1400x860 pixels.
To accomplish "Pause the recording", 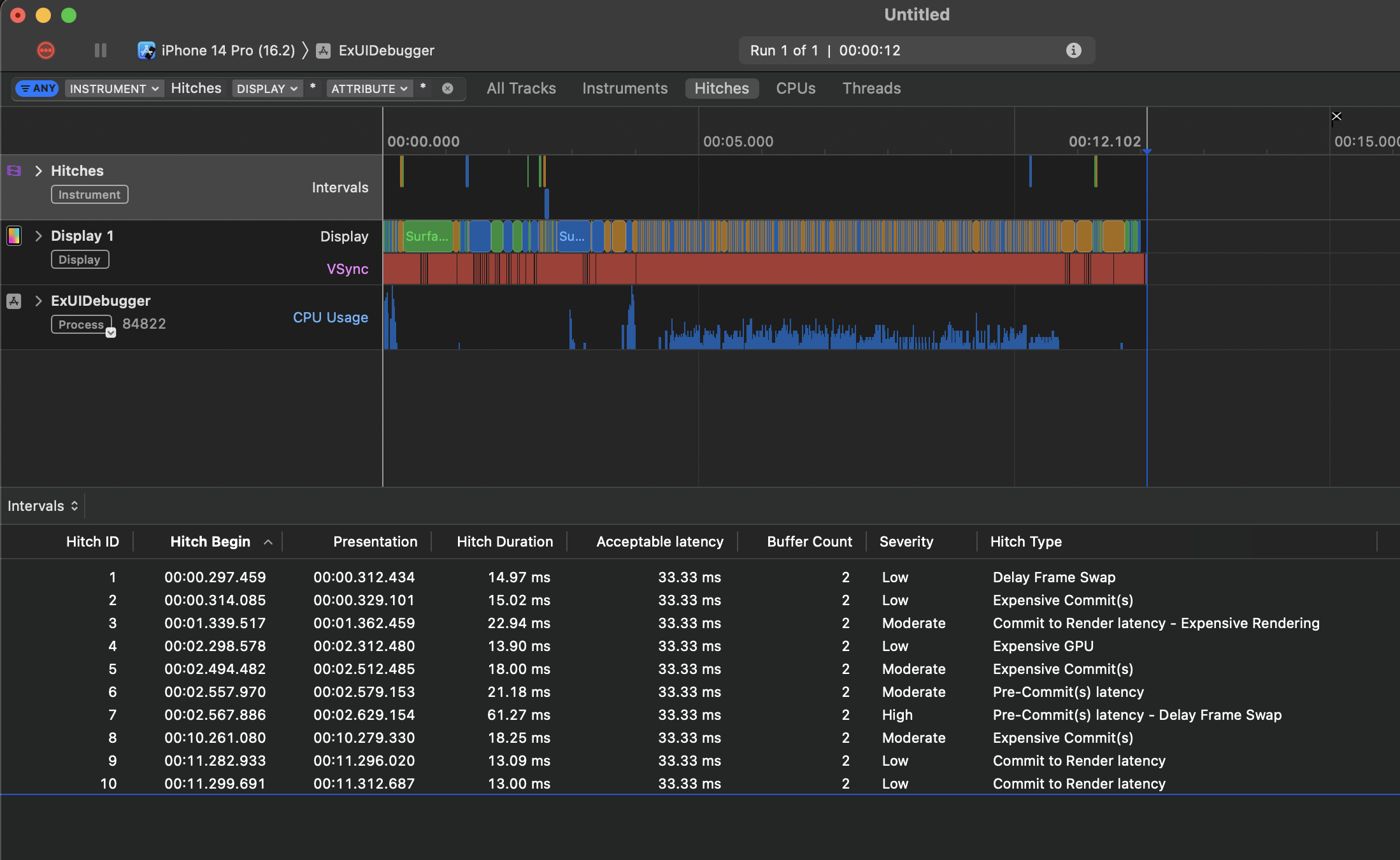I will pyautogui.click(x=101, y=50).
